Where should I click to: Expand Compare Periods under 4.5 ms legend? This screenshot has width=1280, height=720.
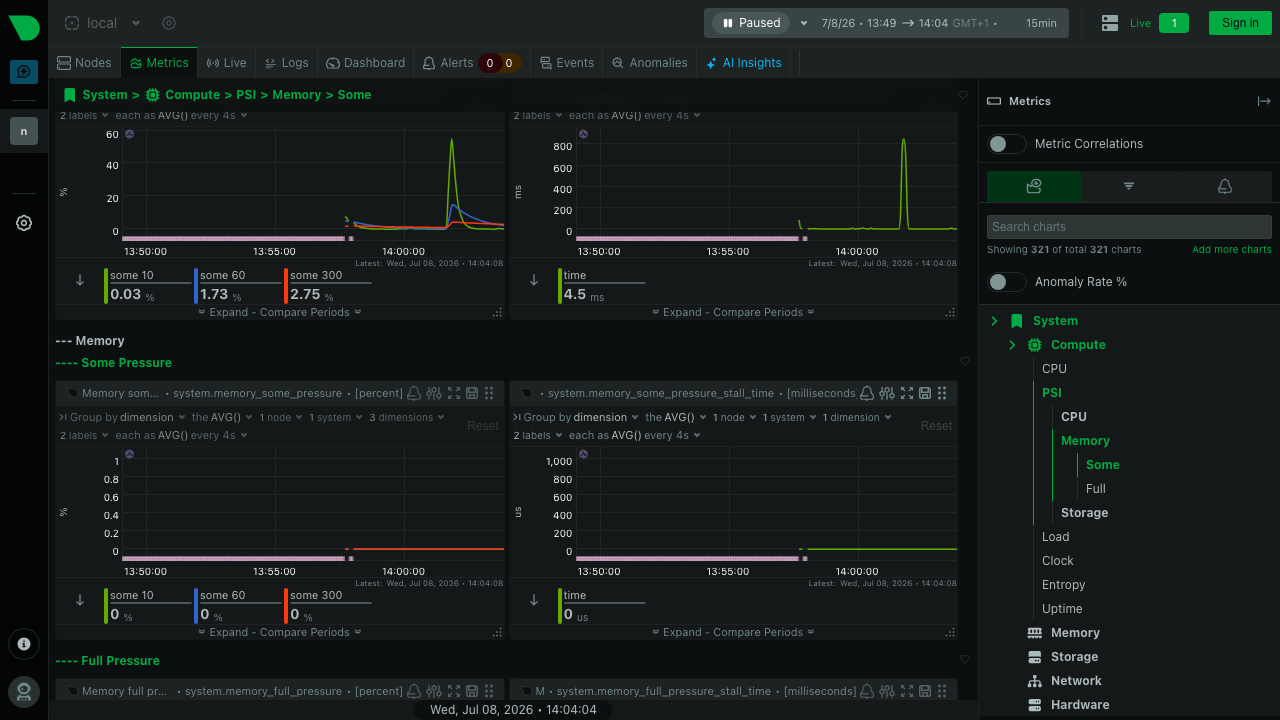coord(734,312)
